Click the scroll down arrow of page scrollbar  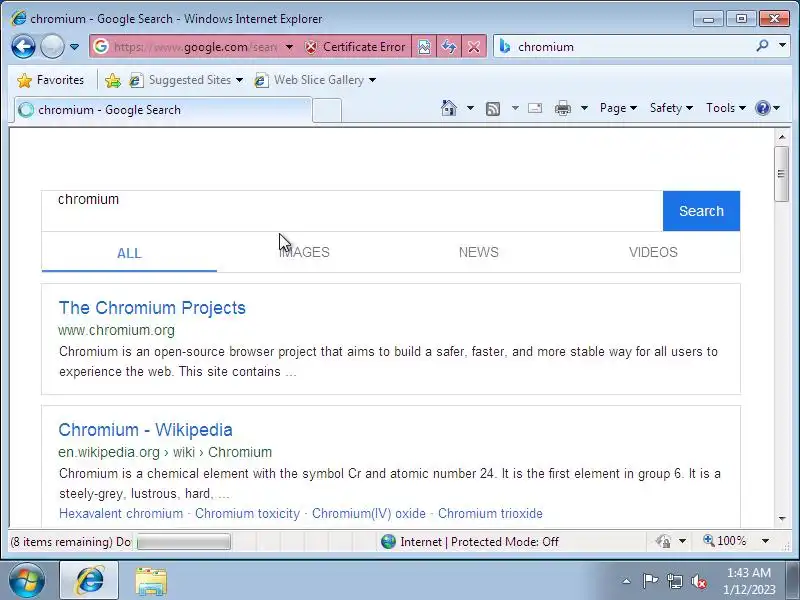point(782,519)
